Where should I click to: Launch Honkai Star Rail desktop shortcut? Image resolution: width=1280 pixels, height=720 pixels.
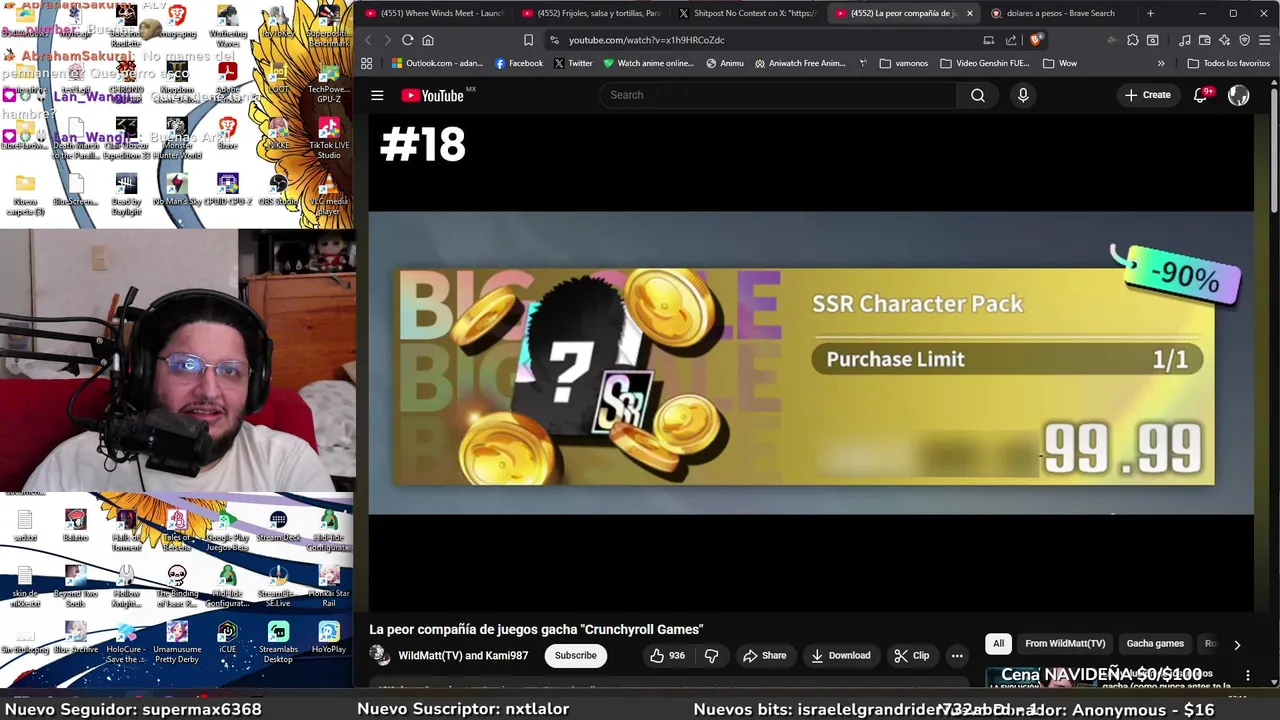[x=329, y=585]
